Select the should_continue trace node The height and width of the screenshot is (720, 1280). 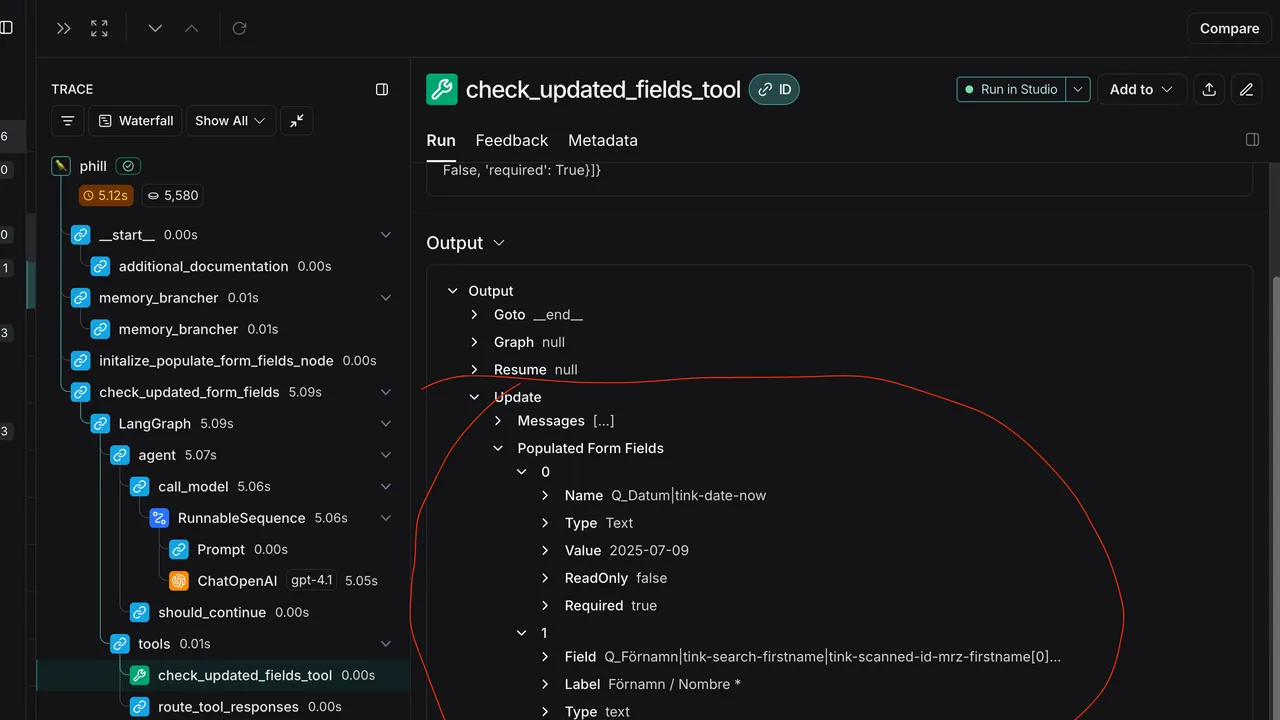212,612
